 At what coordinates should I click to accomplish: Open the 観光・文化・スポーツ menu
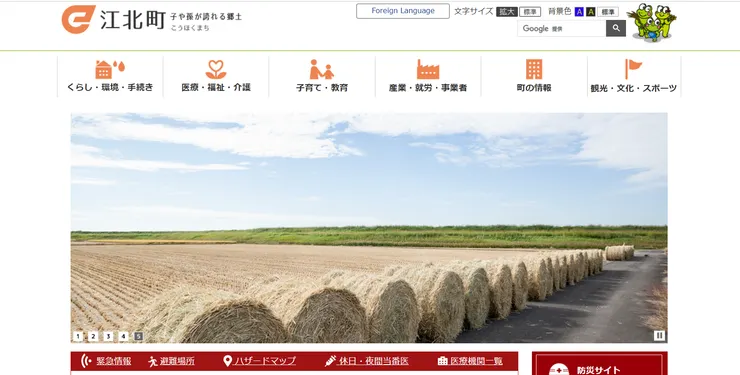(x=633, y=88)
